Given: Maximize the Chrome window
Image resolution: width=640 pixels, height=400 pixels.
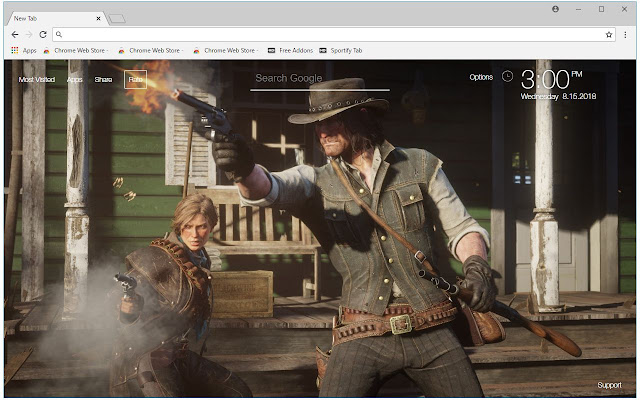Looking at the screenshot, I should (601, 9).
